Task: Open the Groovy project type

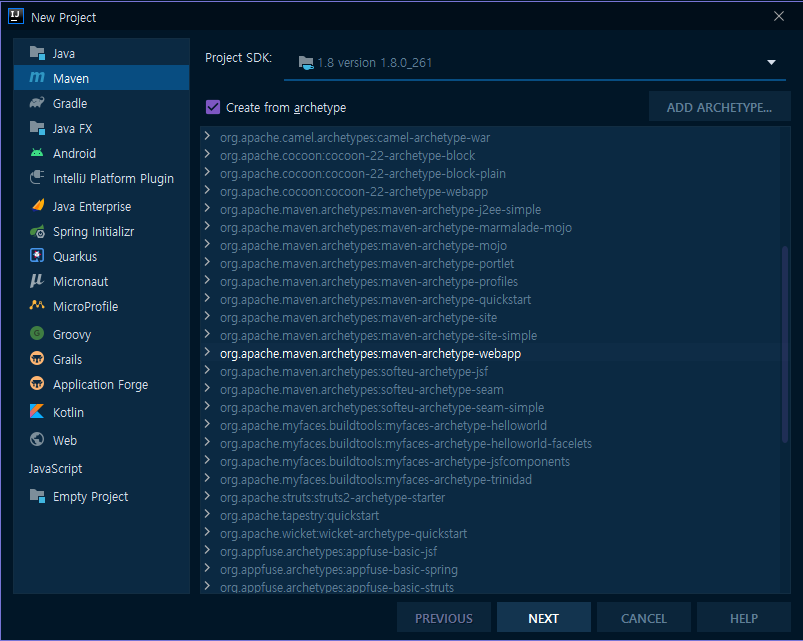Action: pyautogui.click(x=38, y=333)
